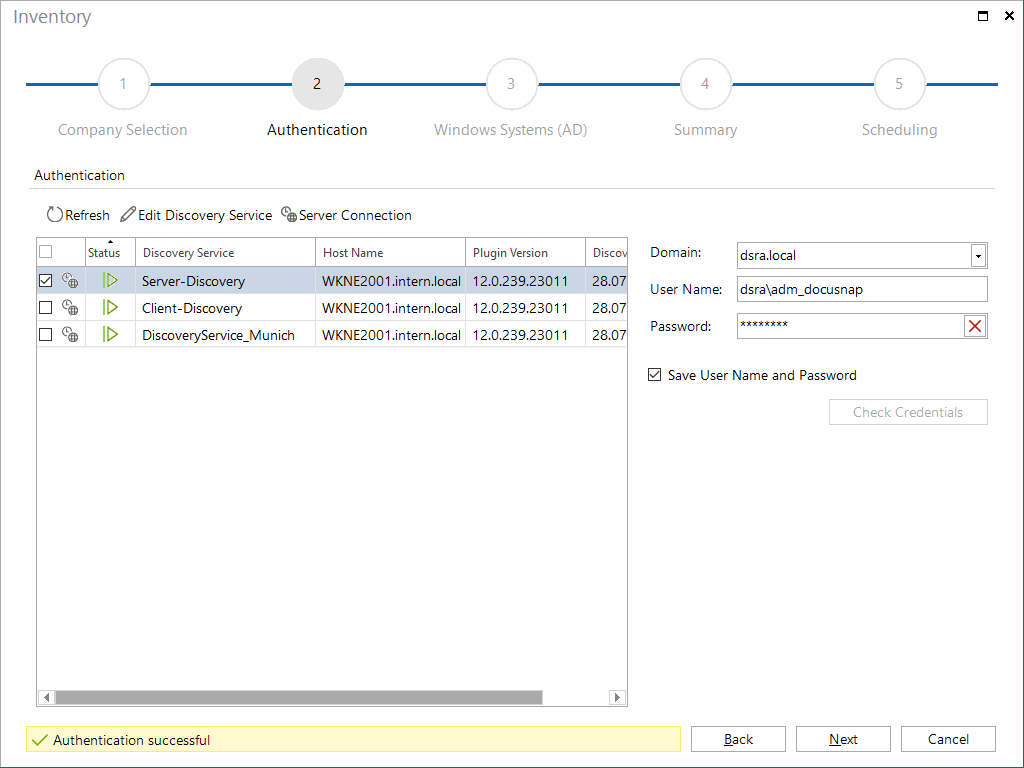This screenshot has width=1024, height=768.
Task: Uncheck the Server-Discovery row checkbox
Action: coord(46,281)
